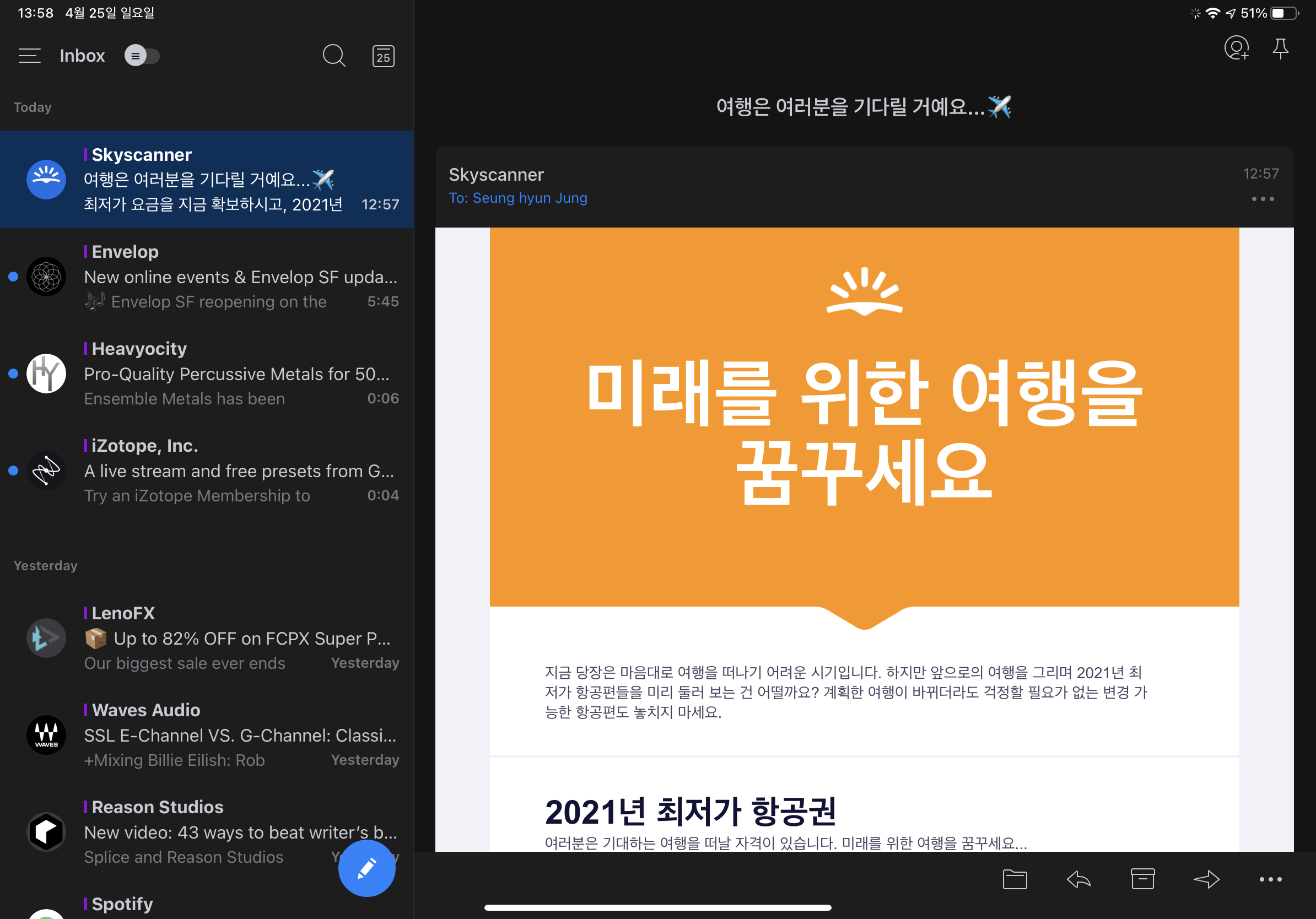The image size is (1316, 919).
Task: Tap the Today section header
Action: click(x=33, y=107)
